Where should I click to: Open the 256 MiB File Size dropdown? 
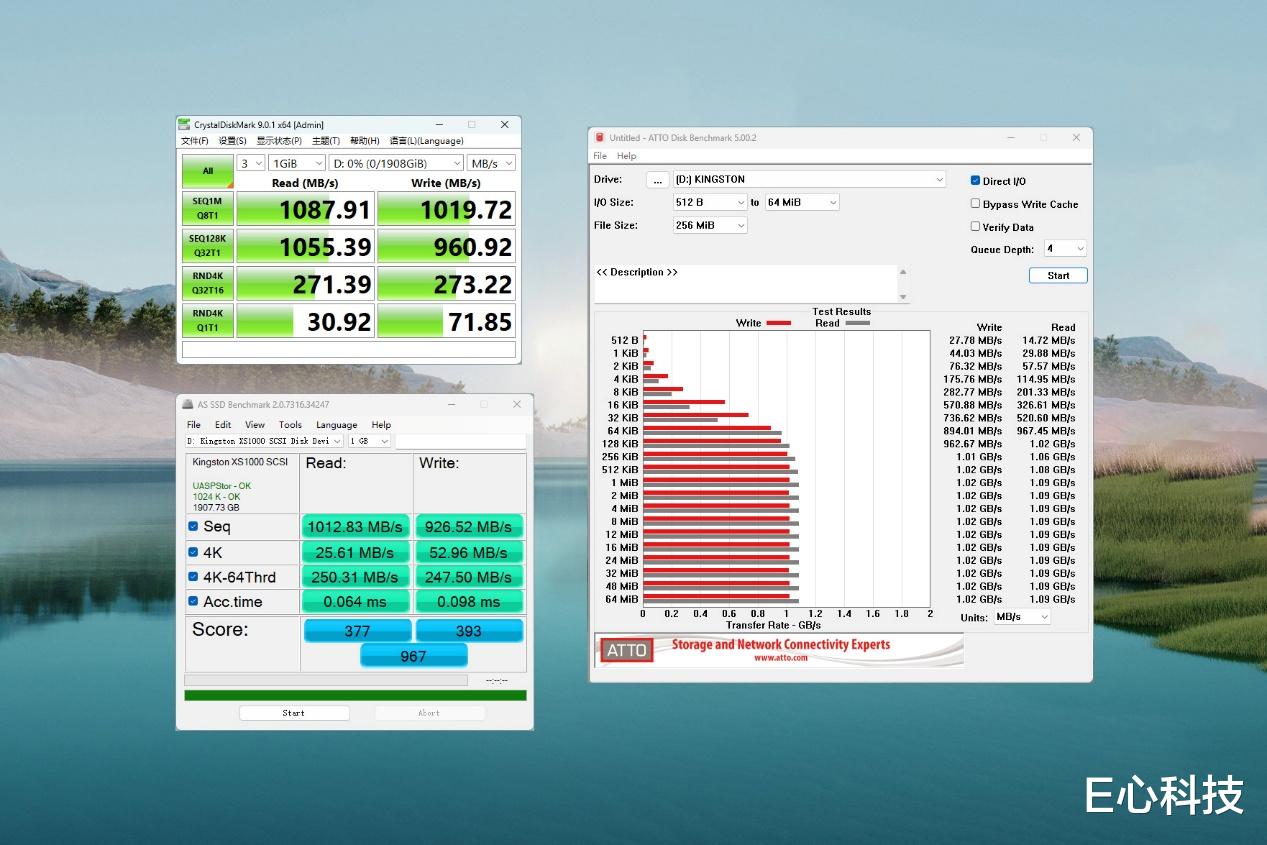pyautogui.click(x=711, y=225)
